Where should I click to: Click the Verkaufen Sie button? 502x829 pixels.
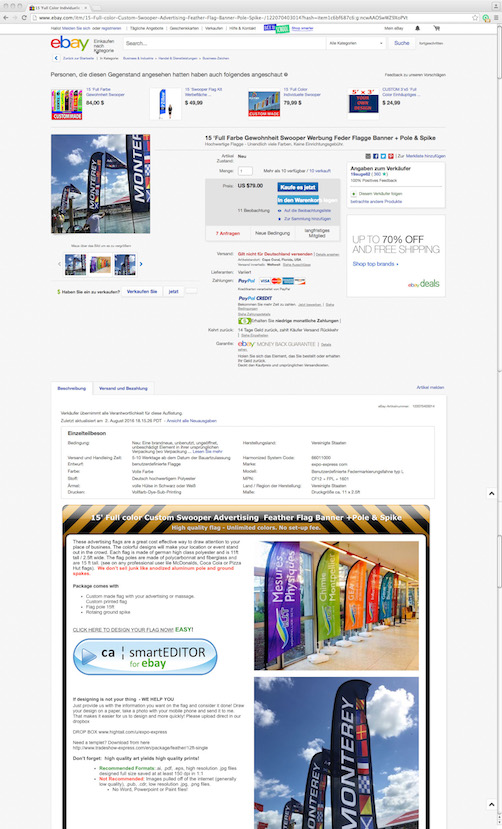pyautogui.click(x=142, y=291)
